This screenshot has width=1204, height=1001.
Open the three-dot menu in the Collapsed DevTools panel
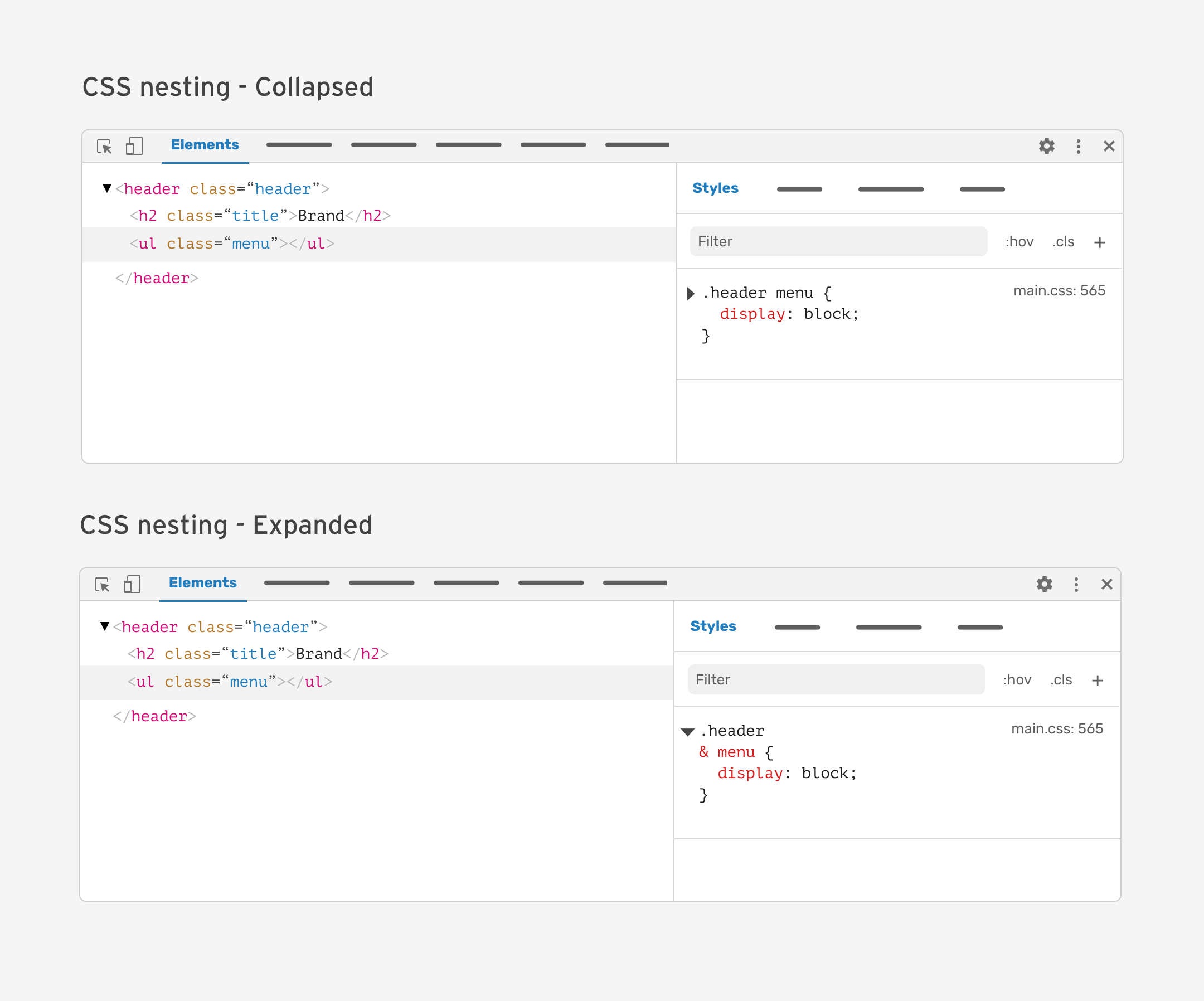(1078, 146)
